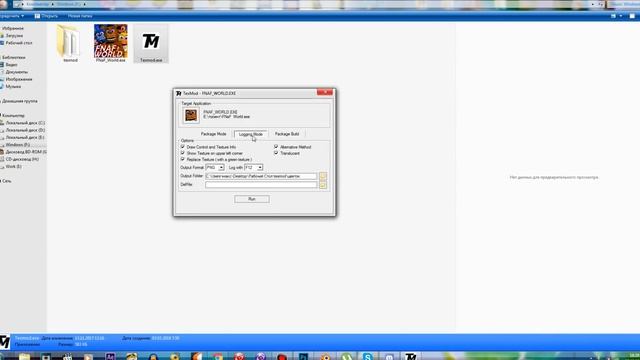This screenshot has height=360, width=640.
Task: Toggle Alternative Method checkbox
Action: (x=276, y=147)
